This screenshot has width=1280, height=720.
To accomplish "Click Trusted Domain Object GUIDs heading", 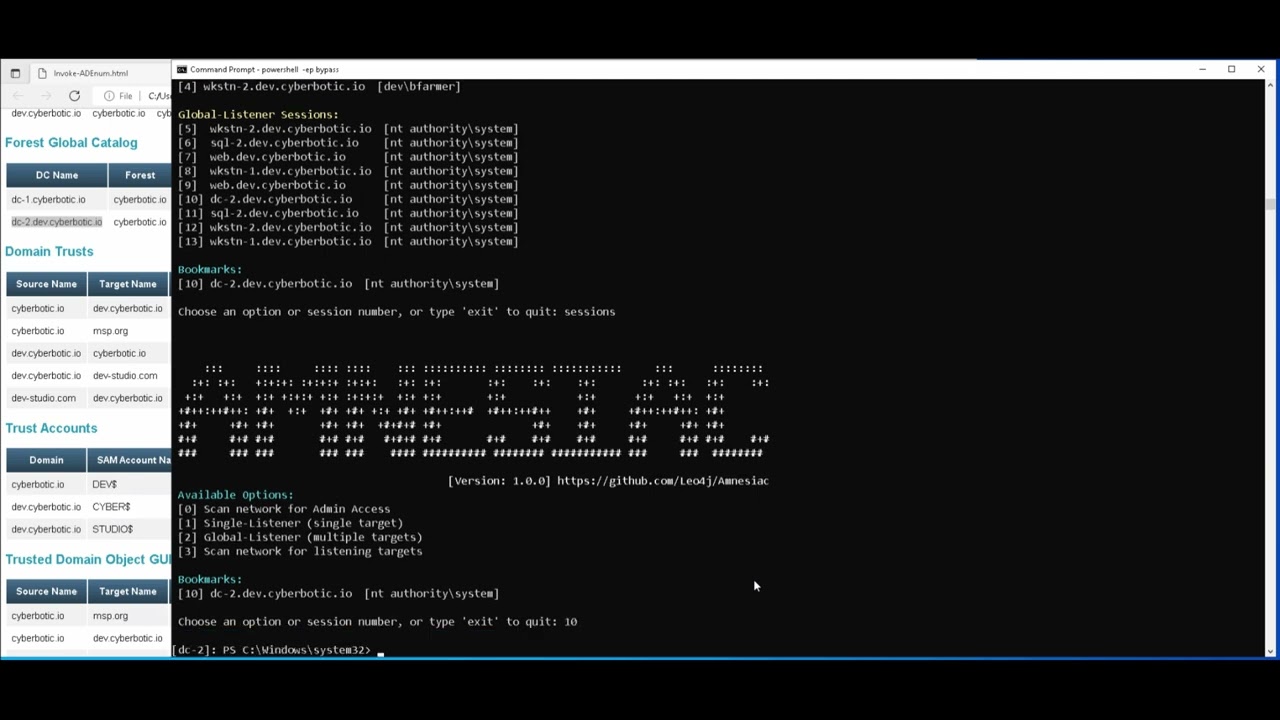I will [88, 559].
